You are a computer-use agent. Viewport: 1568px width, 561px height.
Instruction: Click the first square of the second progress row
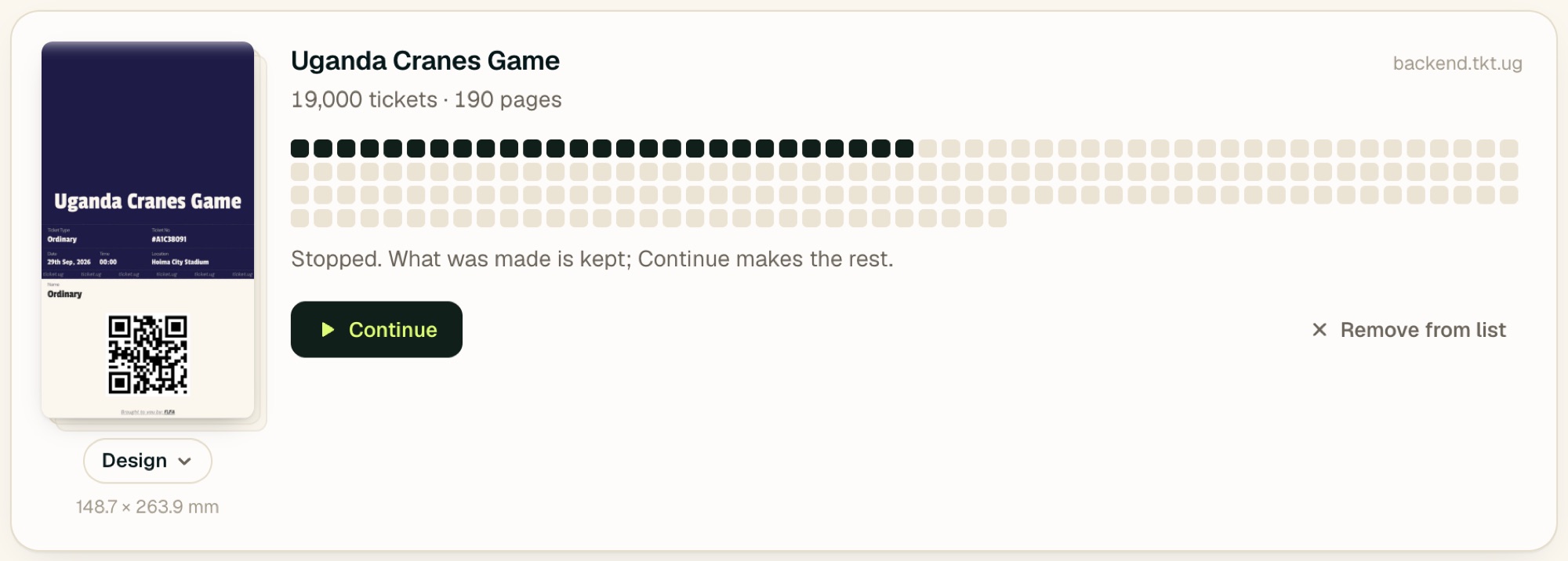(299, 172)
